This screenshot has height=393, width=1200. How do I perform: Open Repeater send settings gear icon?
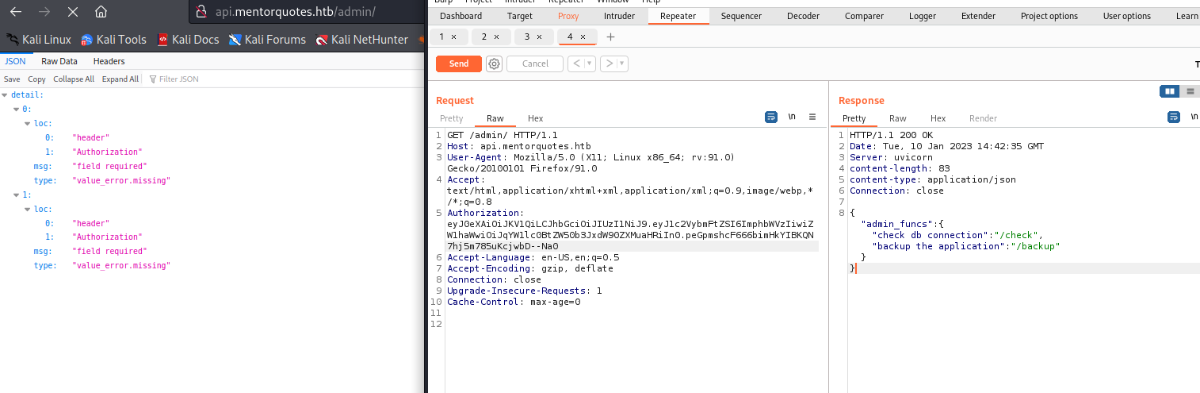(494, 64)
